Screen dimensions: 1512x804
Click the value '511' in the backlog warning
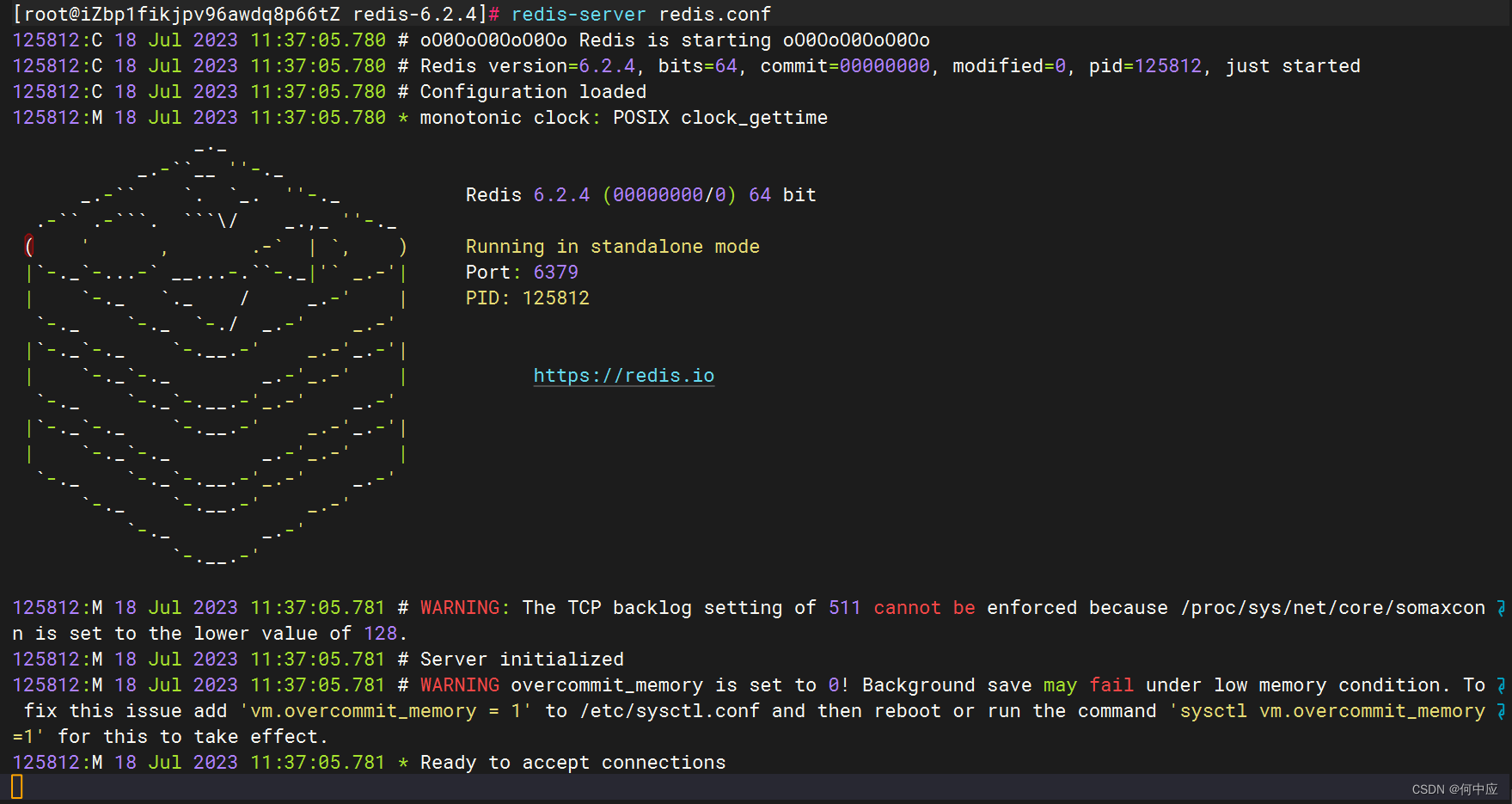point(845,608)
